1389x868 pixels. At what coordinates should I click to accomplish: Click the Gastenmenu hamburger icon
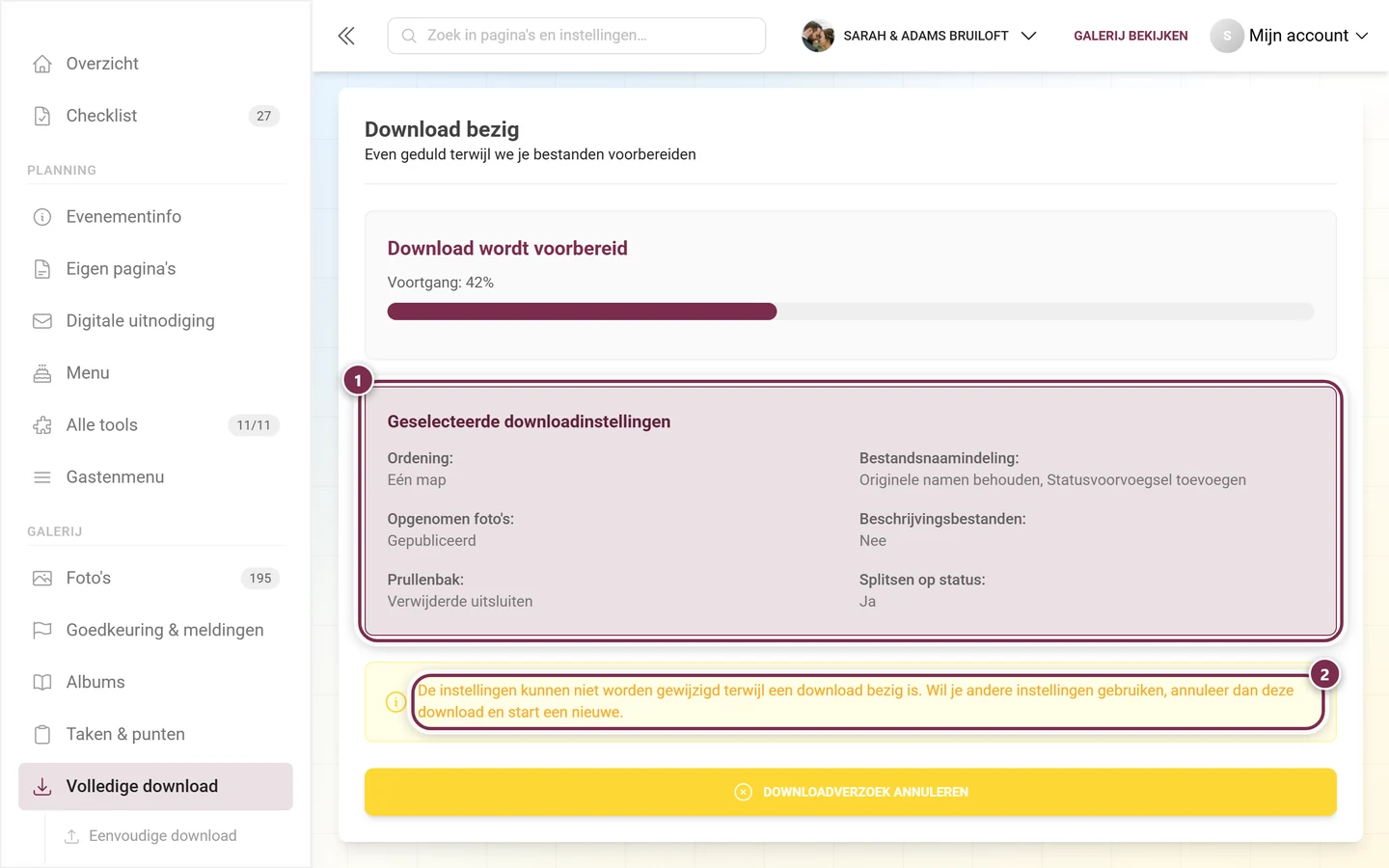42,477
